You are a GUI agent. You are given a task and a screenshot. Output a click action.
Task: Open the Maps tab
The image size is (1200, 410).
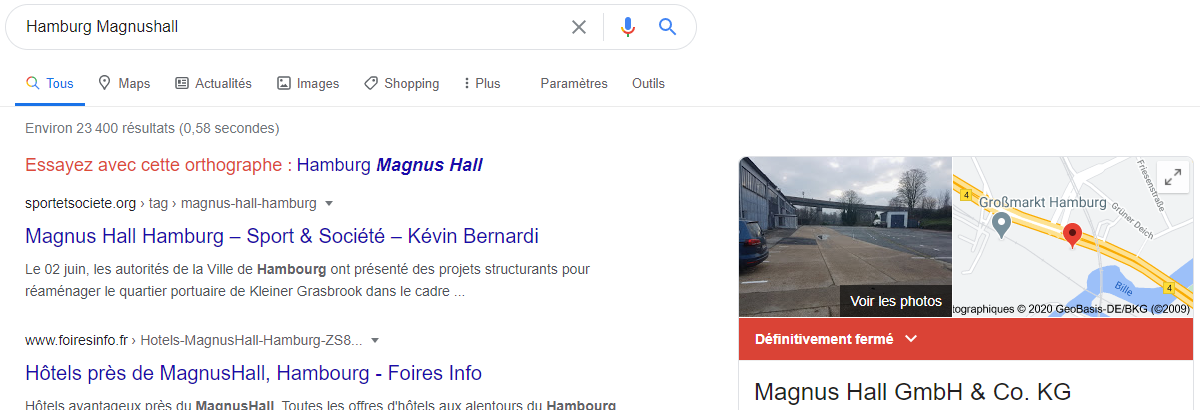click(124, 84)
